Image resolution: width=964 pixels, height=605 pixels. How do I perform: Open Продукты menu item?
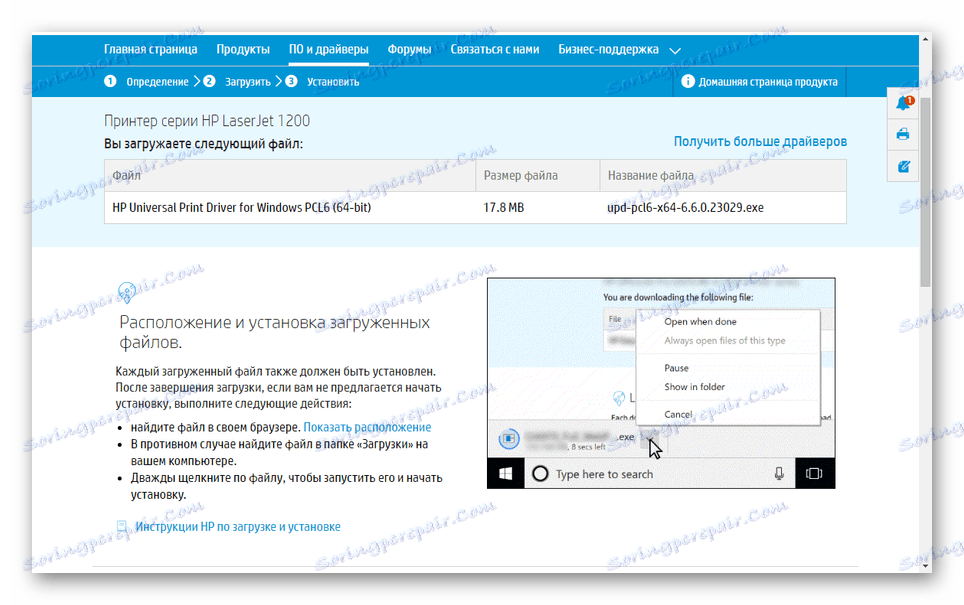(x=243, y=49)
